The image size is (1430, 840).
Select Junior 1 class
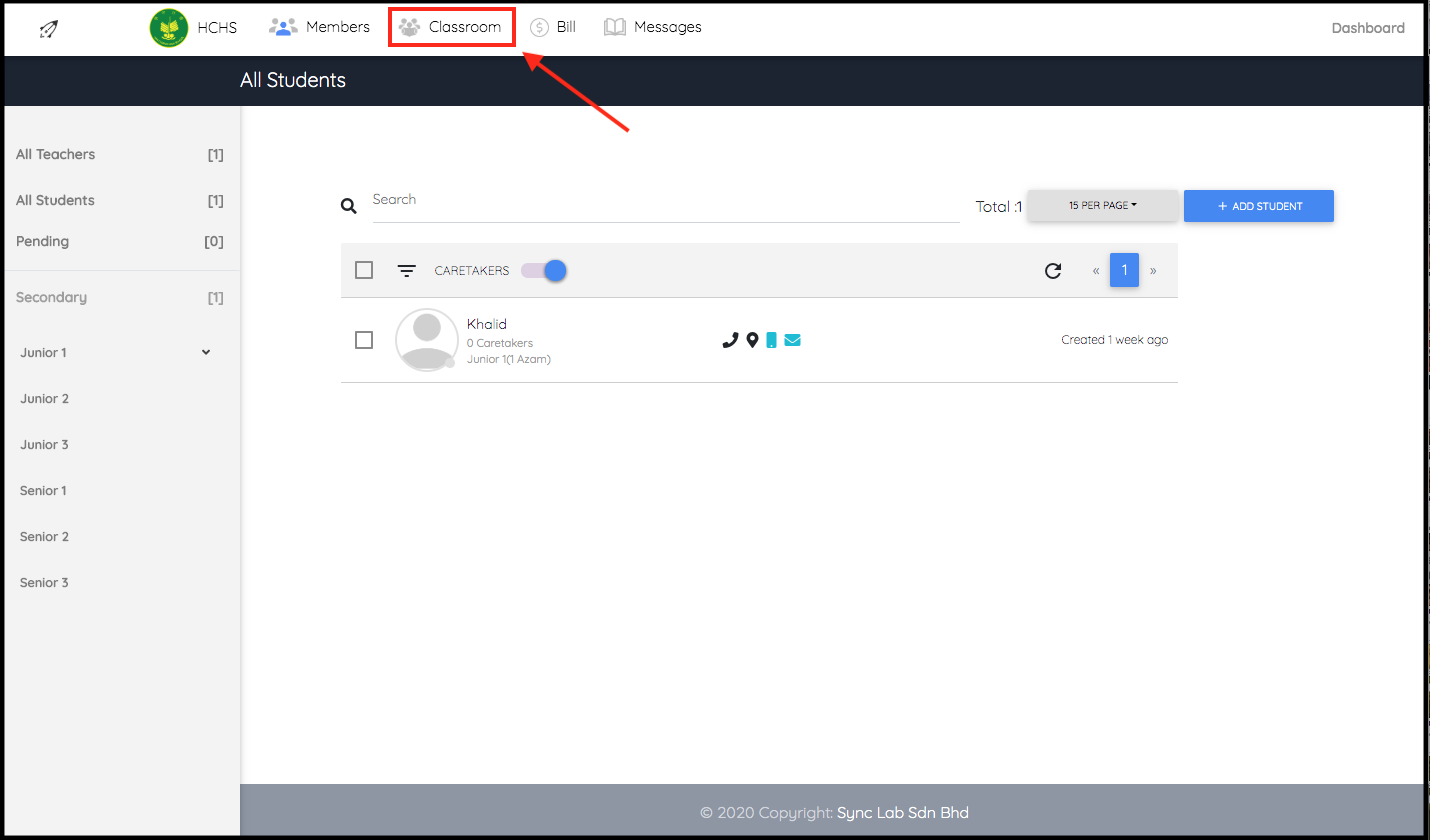tap(43, 352)
